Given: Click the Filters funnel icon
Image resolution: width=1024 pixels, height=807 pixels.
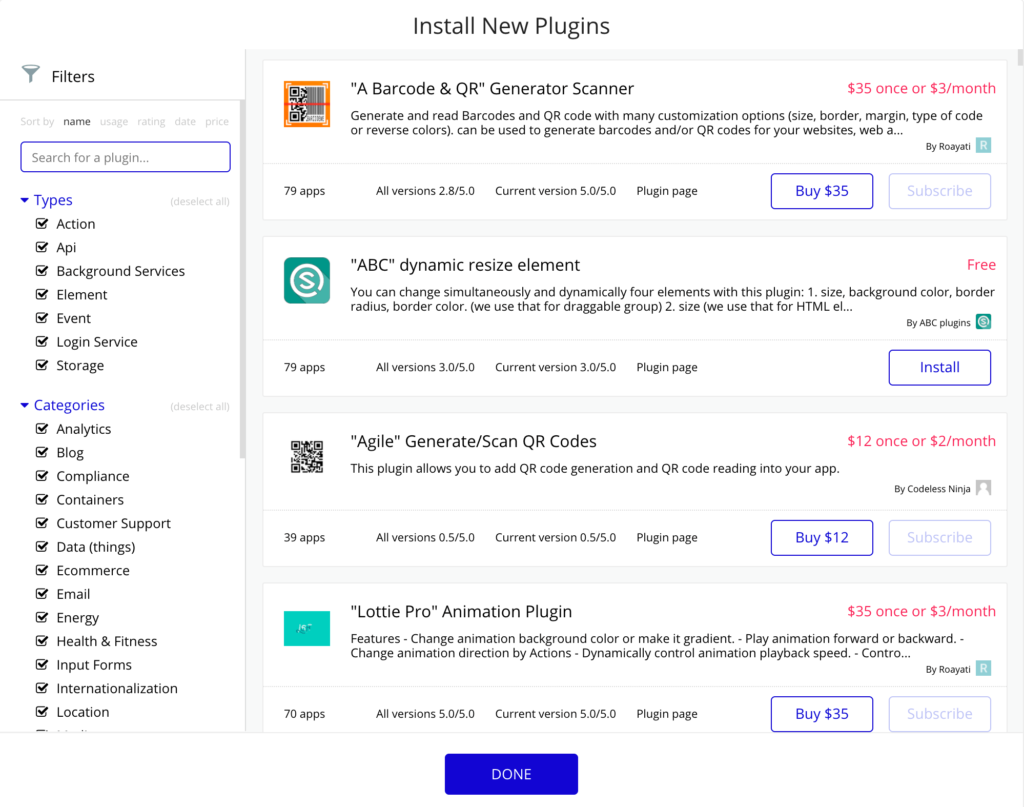Looking at the screenshot, I should (x=31, y=75).
